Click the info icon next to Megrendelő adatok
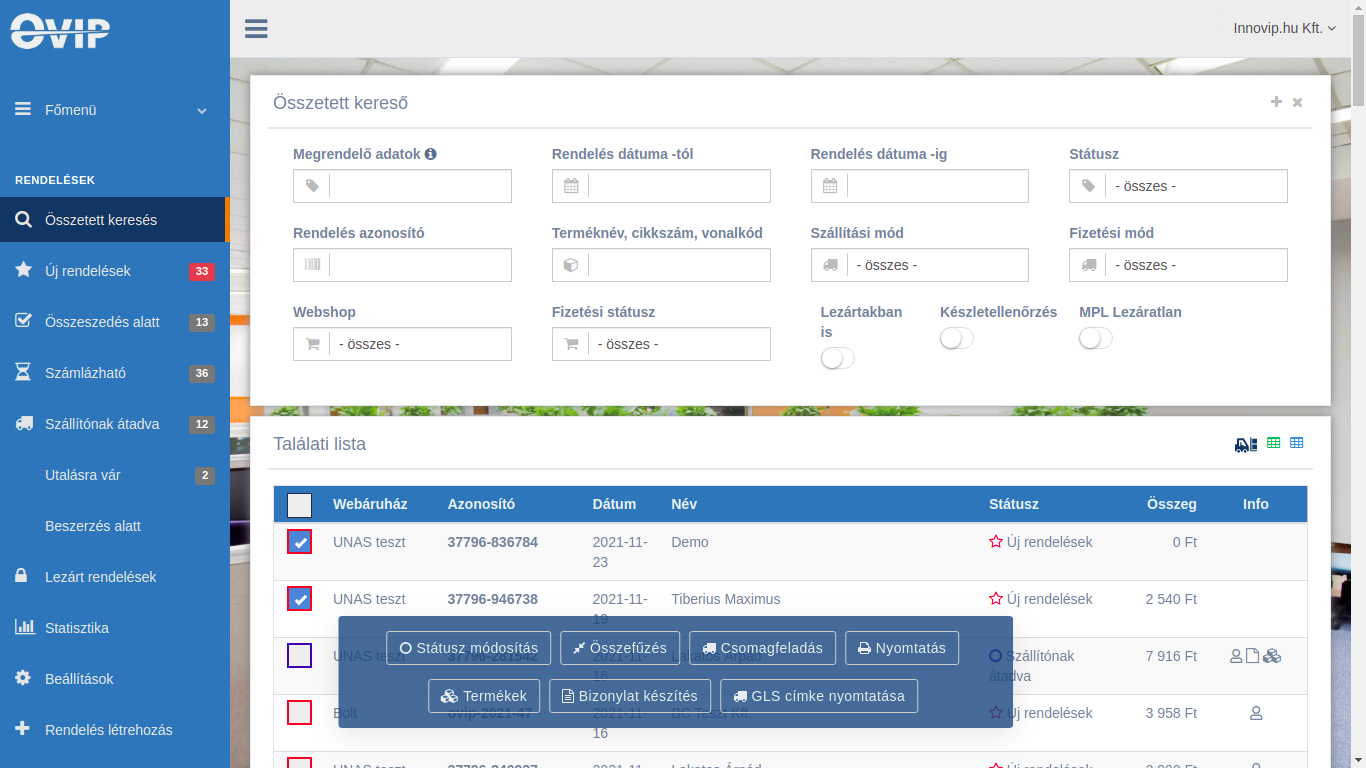This screenshot has width=1366, height=768. click(x=431, y=154)
